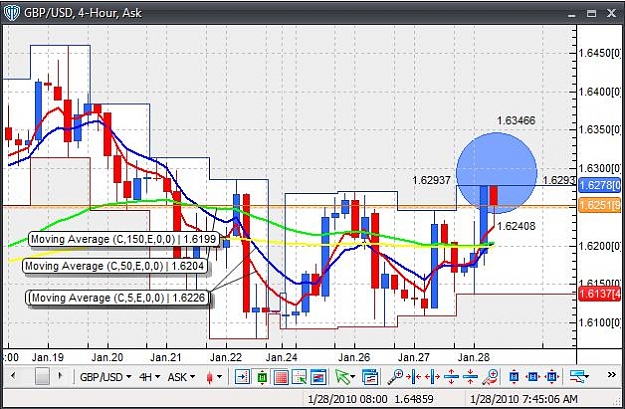The image size is (625, 409).
Task: Click the Jan.24 date label on the time axis
Action: [x=281, y=357]
